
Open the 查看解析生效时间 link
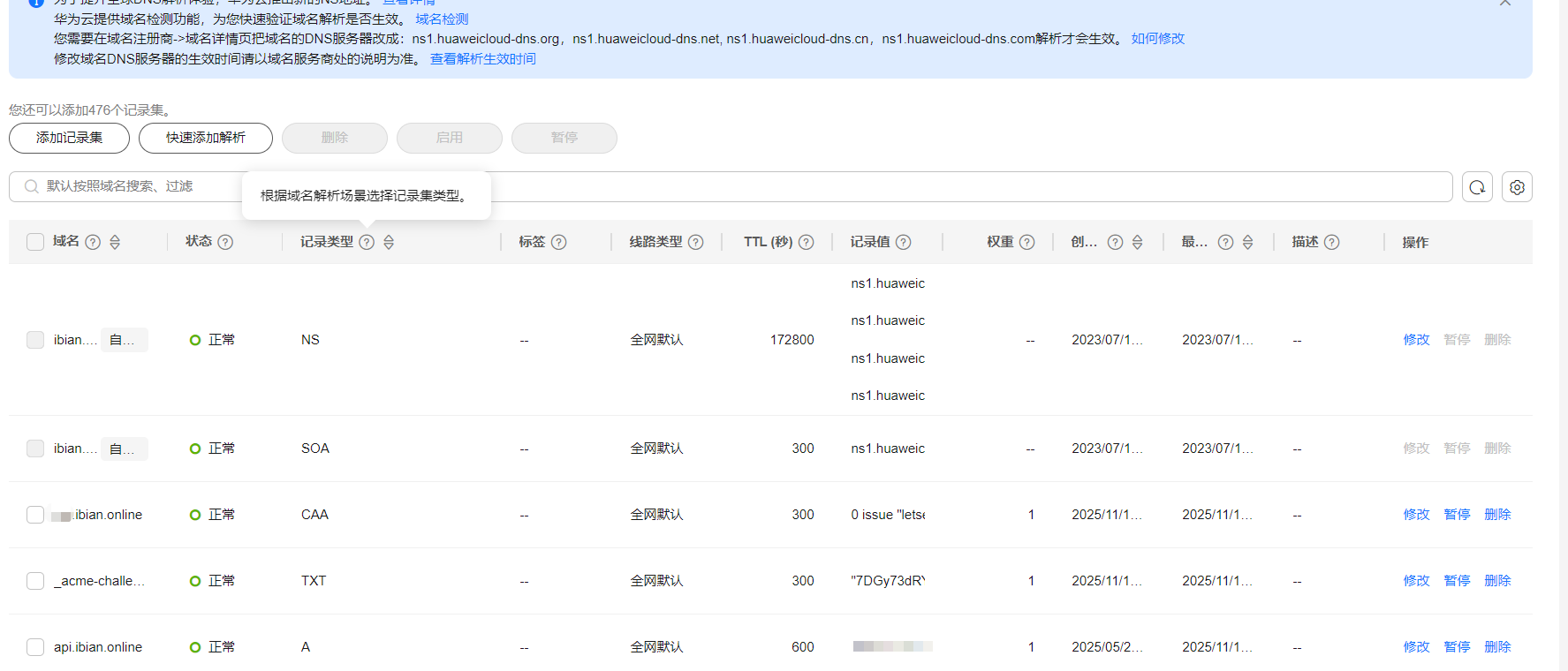click(x=483, y=58)
